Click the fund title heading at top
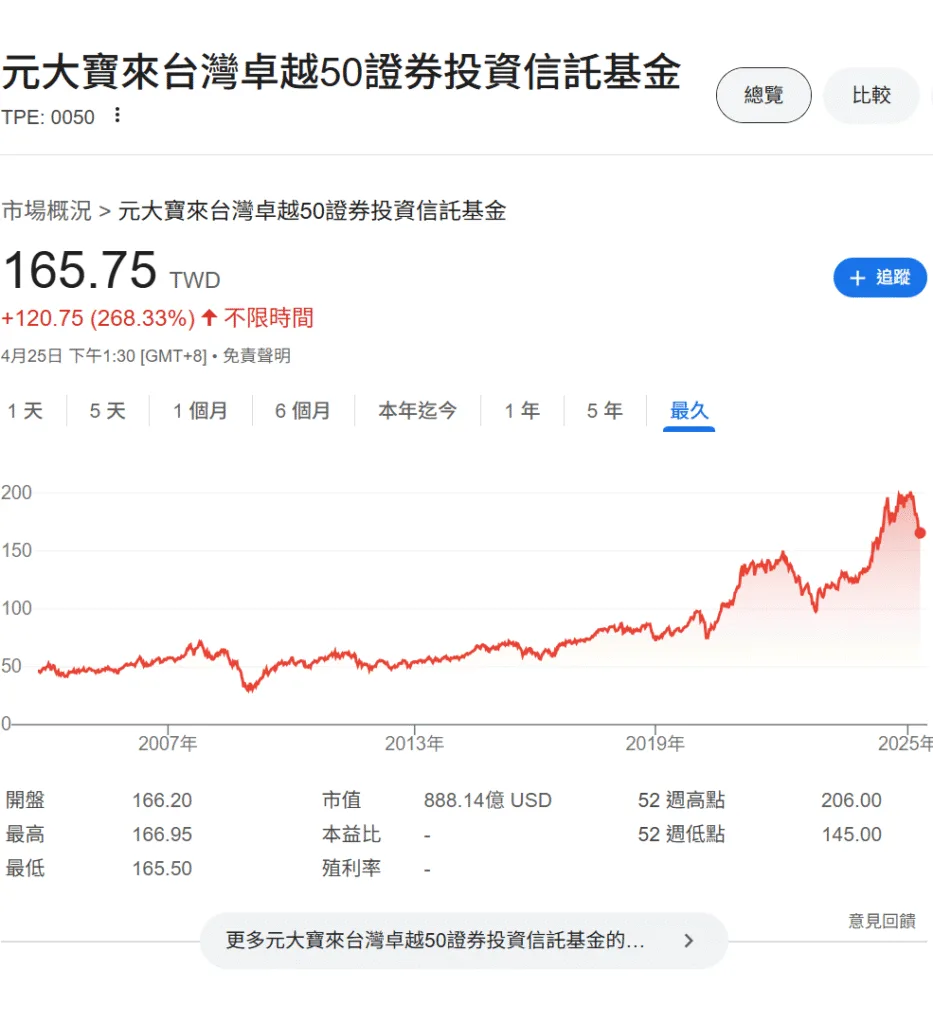Image resolution: width=933 pixels, height=1024 pixels. pos(341,72)
